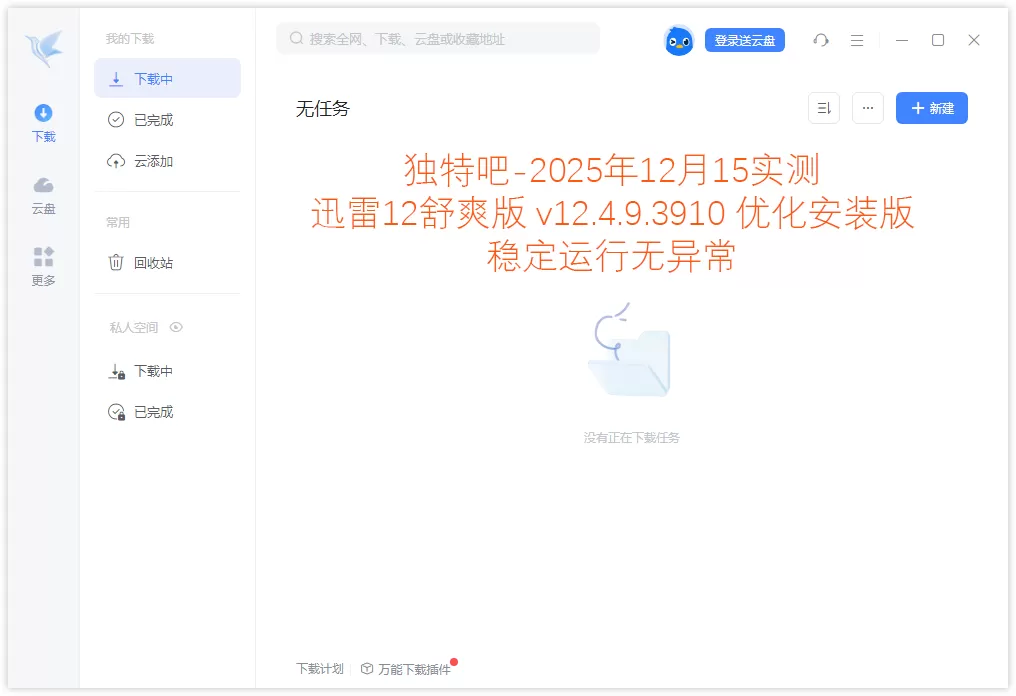Open the Thunder mascot assistant icon

(x=679, y=40)
